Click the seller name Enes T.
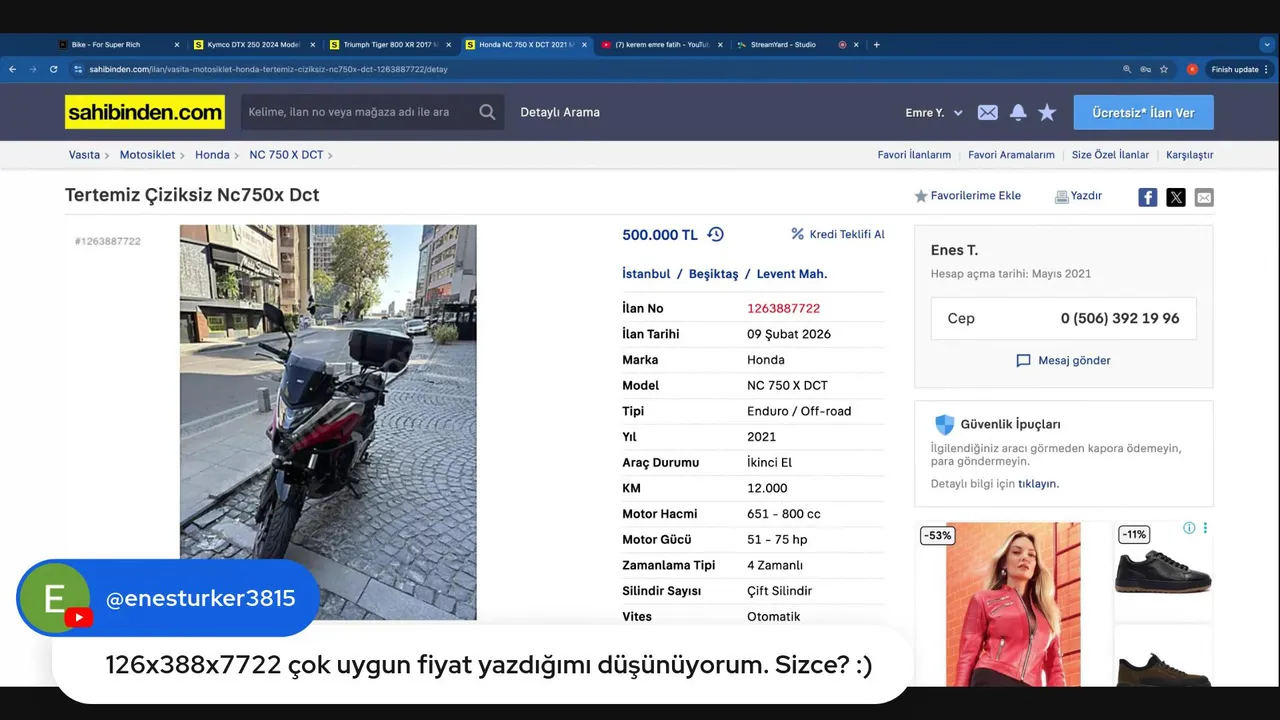The height and width of the screenshot is (720, 1280). tap(954, 250)
